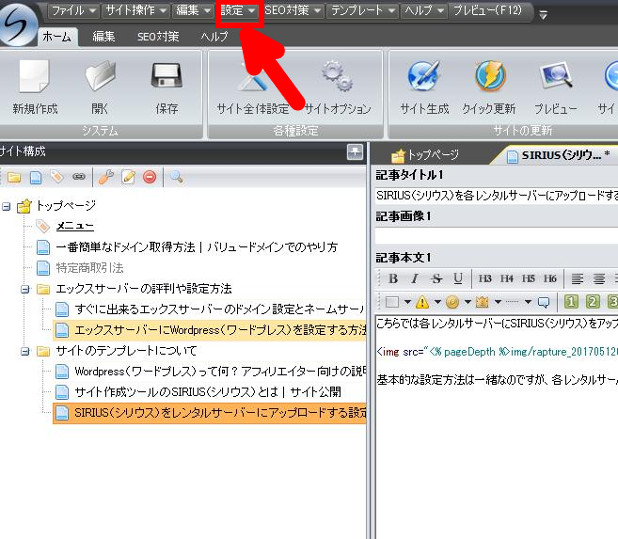The image size is (618, 539).
Task: Add a category with the folder icon in the site tree toolbar
Action: tap(14, 177)
